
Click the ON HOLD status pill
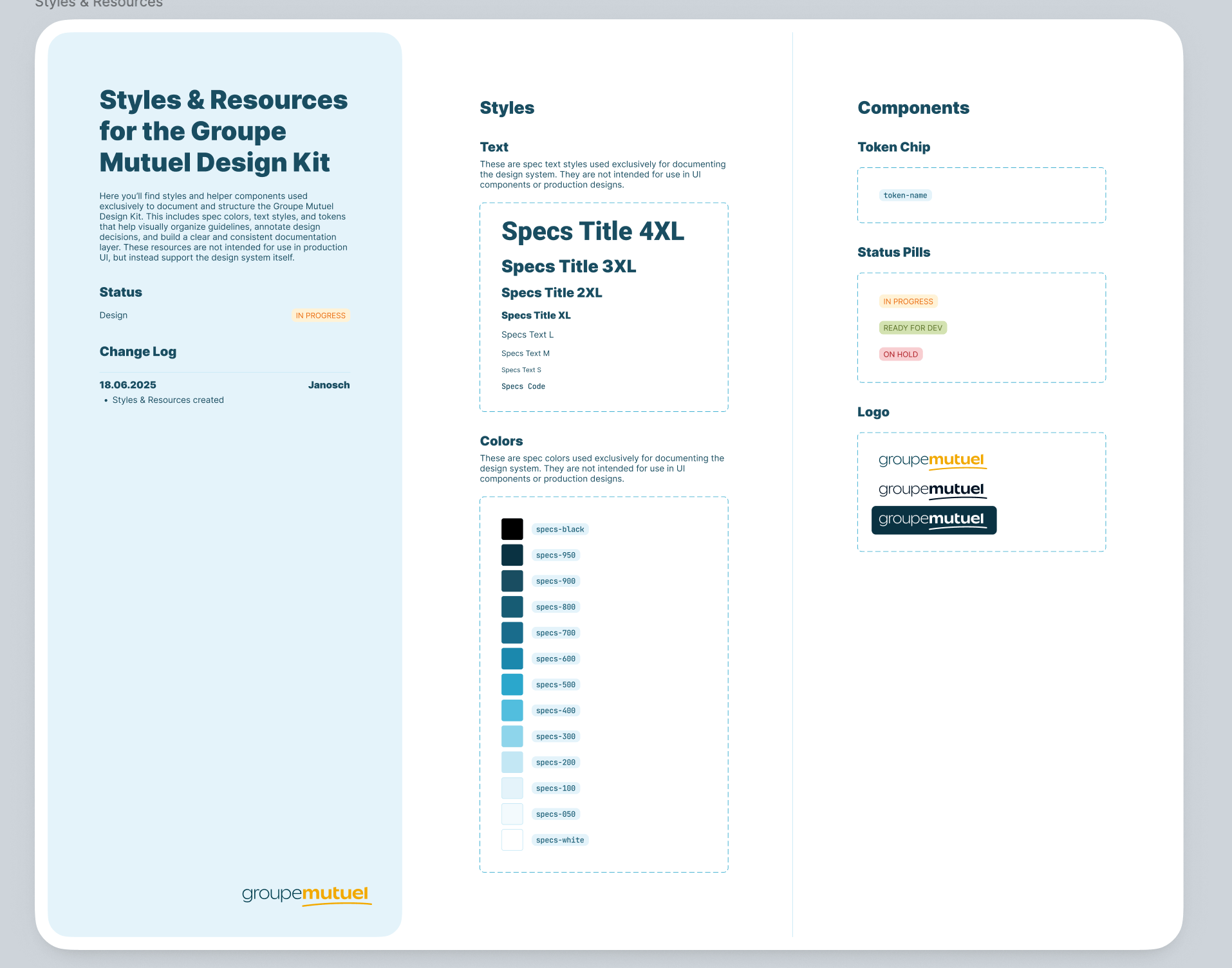pos(901,355)
